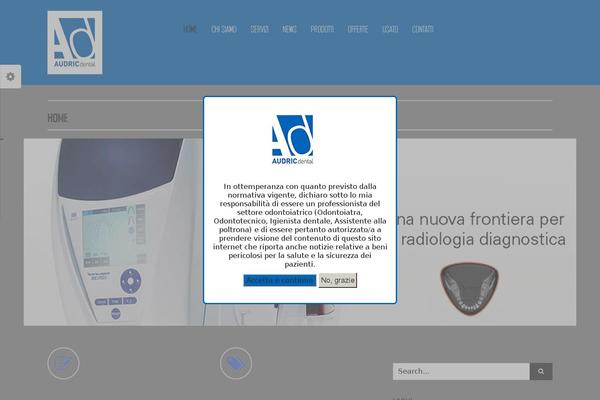This screenshot has height=400, width=600.
Task: Open the SERVIZI menu item
Action: click(x=259, y=29)
